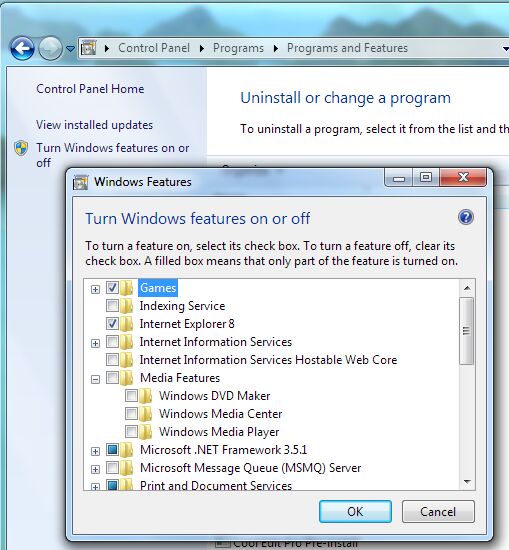
Task: Select Programs in the breadcrumb path
Action: 238,48
